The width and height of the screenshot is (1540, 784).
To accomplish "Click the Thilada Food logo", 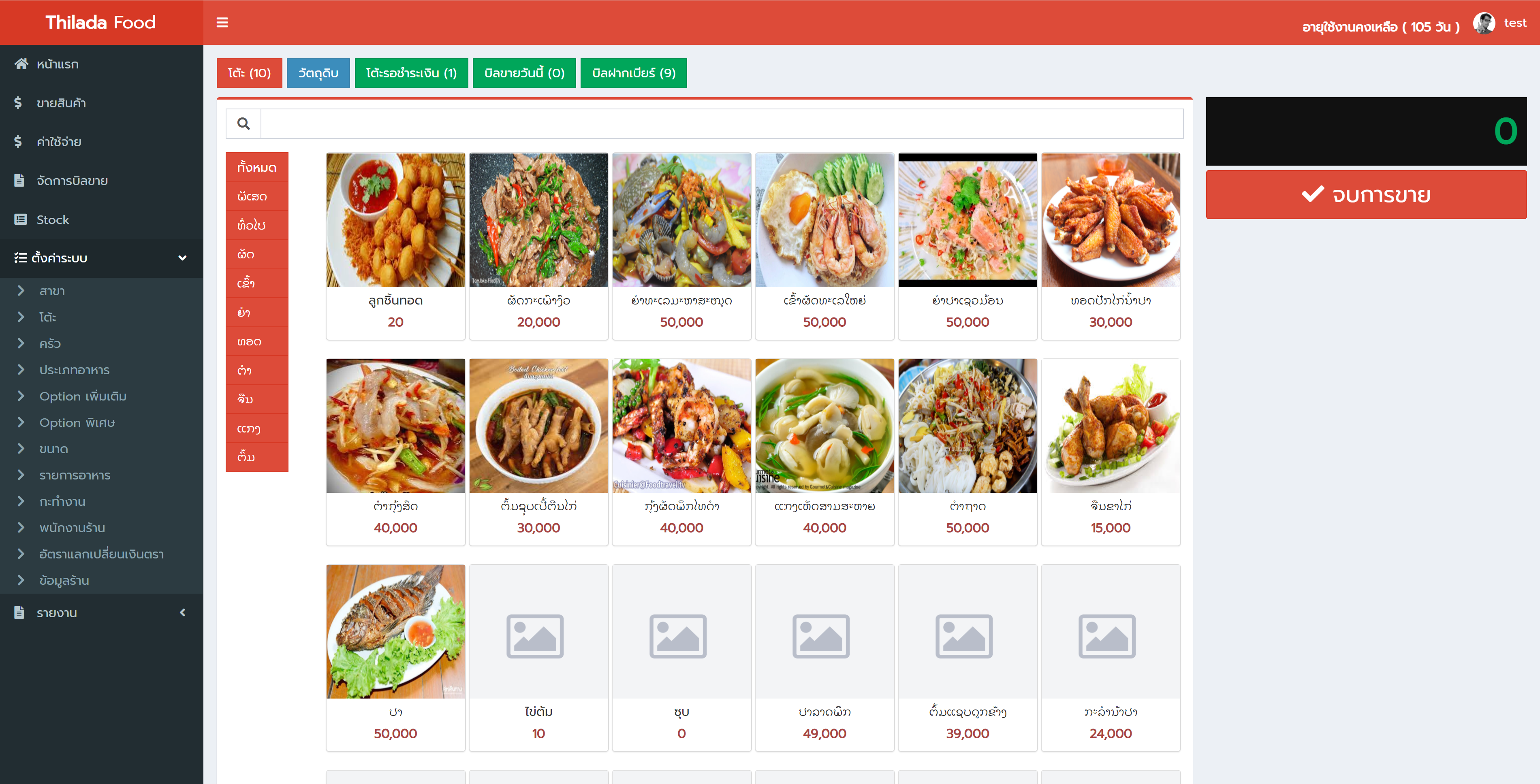I will pyautogui.click(x=100, y=23).
